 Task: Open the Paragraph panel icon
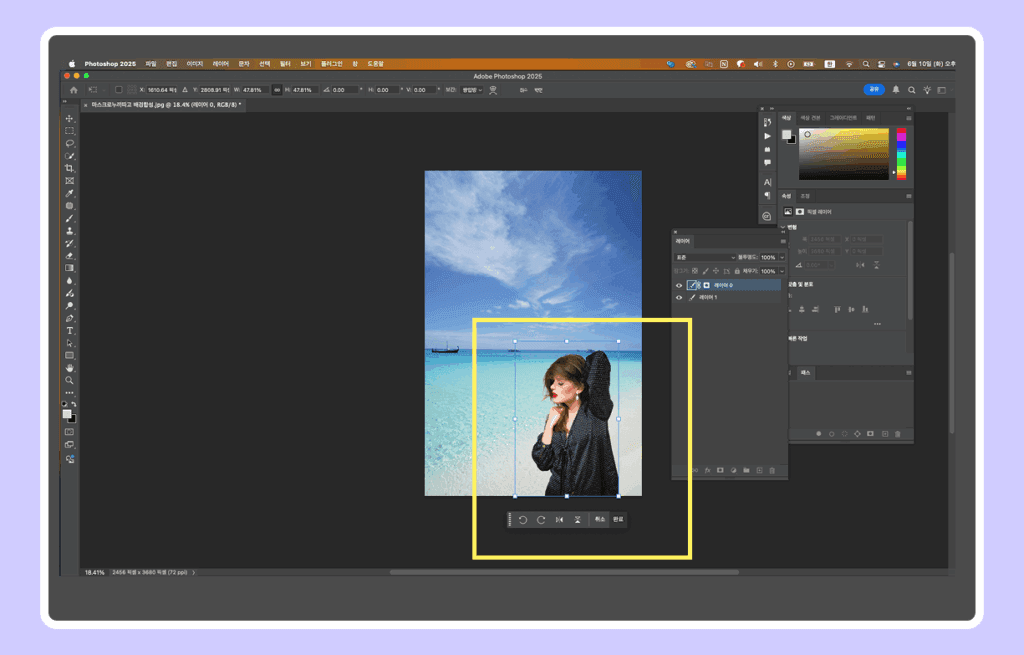coord(767,195)
